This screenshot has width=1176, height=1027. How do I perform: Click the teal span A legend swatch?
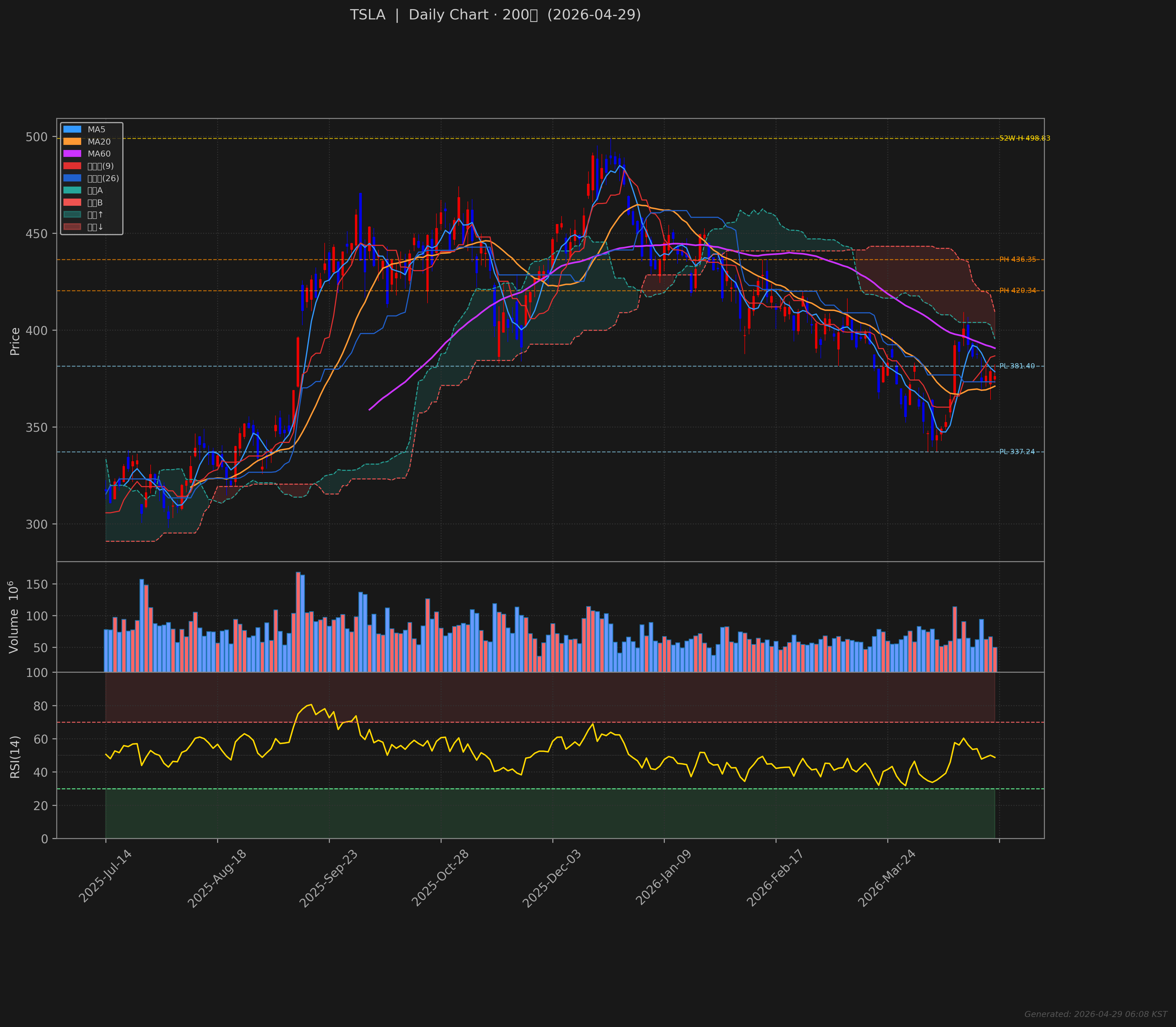pos(72,190)
